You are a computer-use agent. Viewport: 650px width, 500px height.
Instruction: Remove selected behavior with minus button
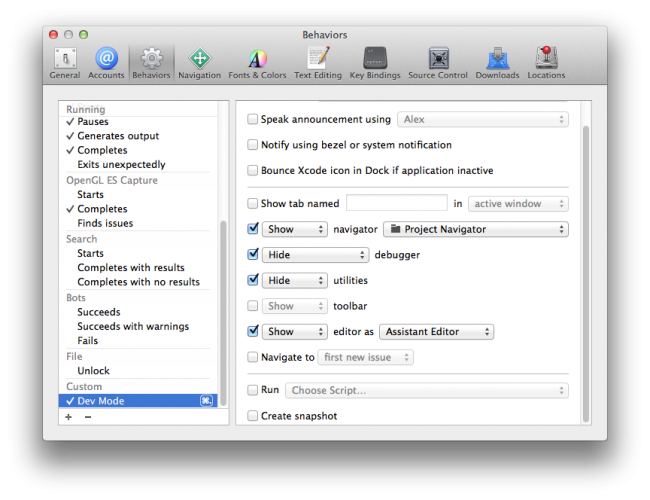tap(88, 417)
